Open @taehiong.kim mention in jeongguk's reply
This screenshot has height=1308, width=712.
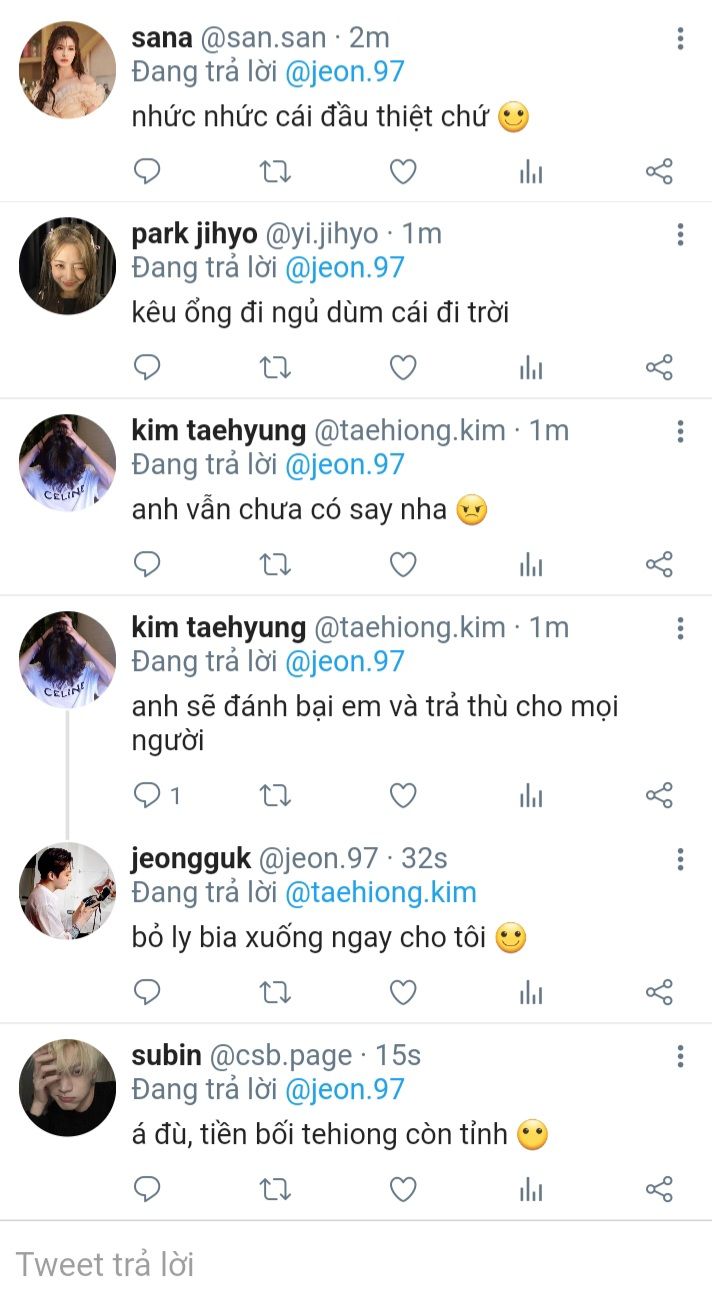pos(380,892)
